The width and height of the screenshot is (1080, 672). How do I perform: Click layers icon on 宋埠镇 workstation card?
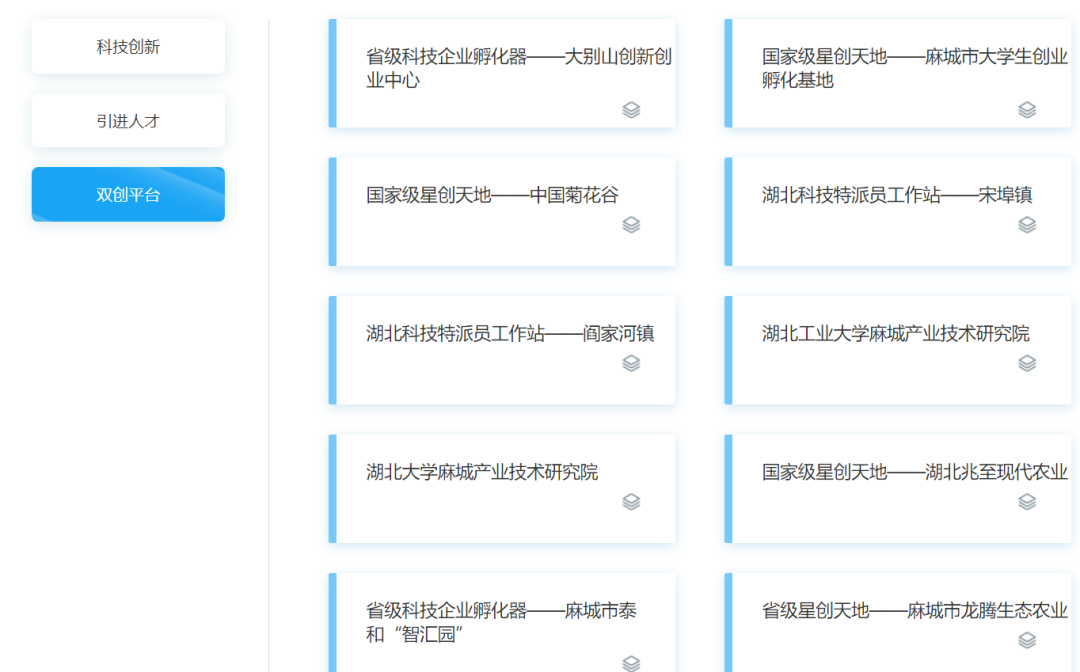click(1027, 225)
